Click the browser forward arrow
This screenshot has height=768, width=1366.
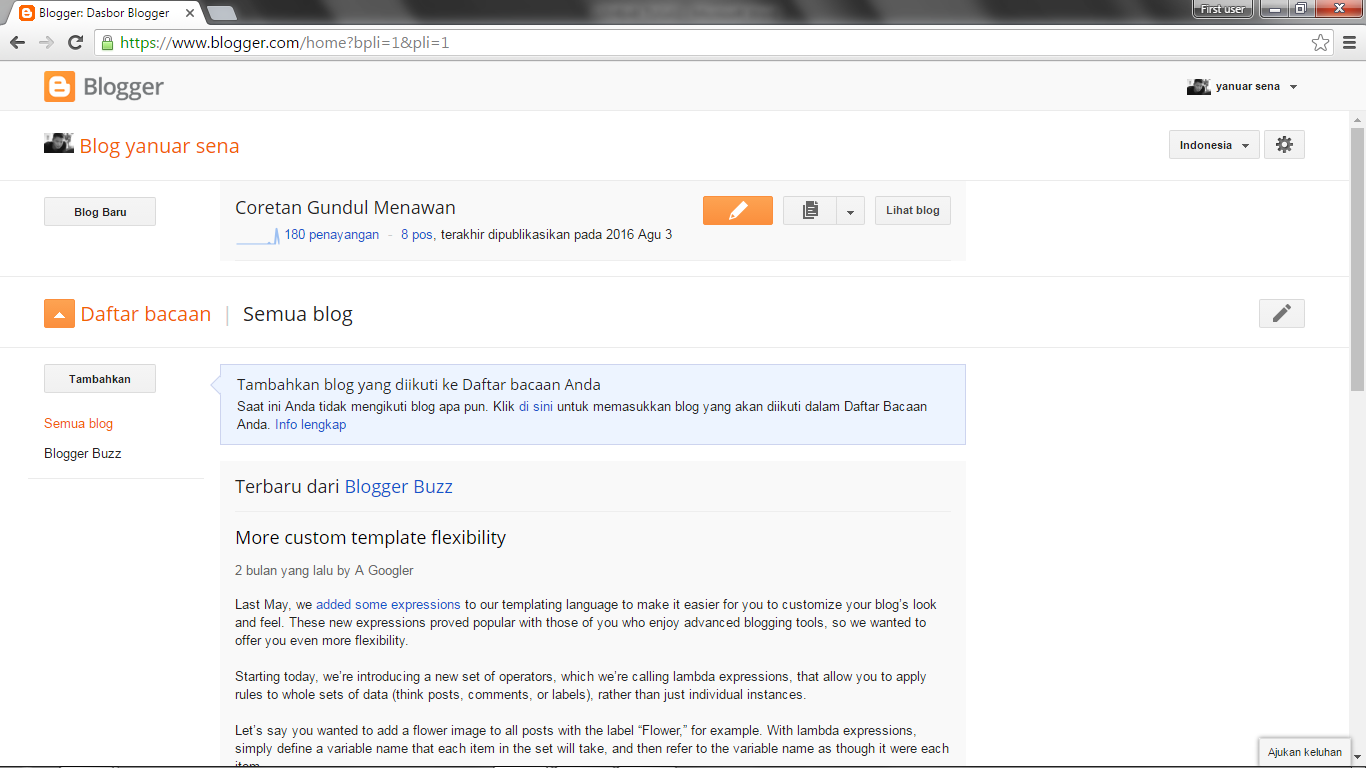tap(46, 42)
